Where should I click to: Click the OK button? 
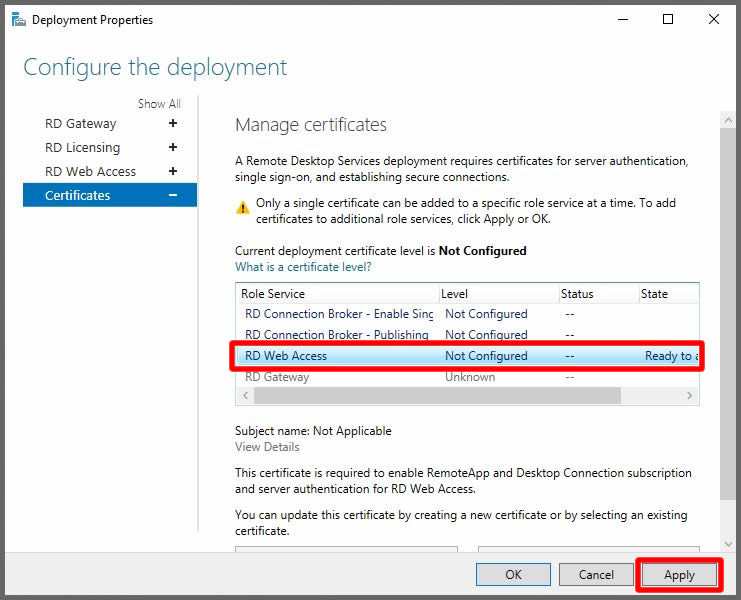[513, 574]
